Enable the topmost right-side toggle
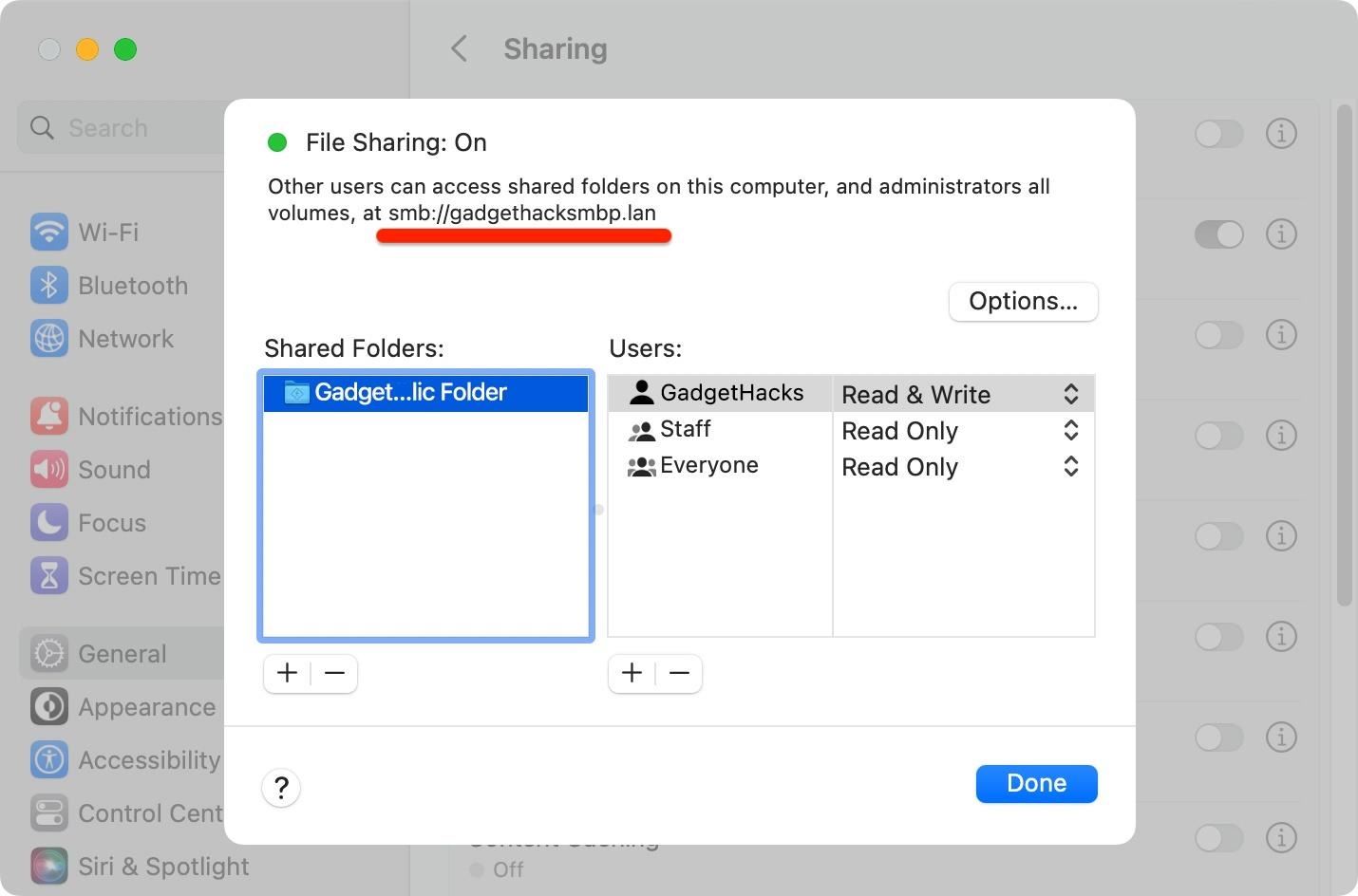The width and height of the screenshot is (1358, 896). (1219, 134)
